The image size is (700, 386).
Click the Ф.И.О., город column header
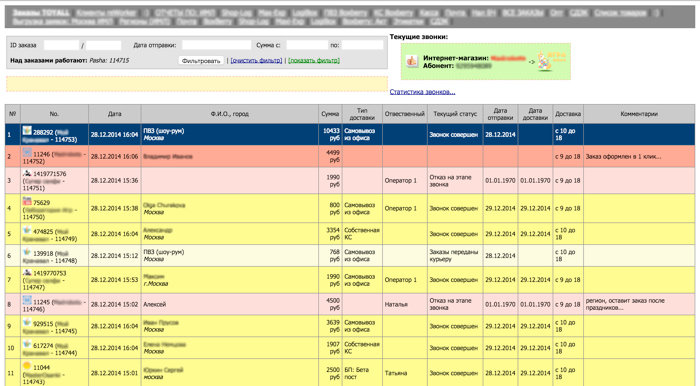230,114
